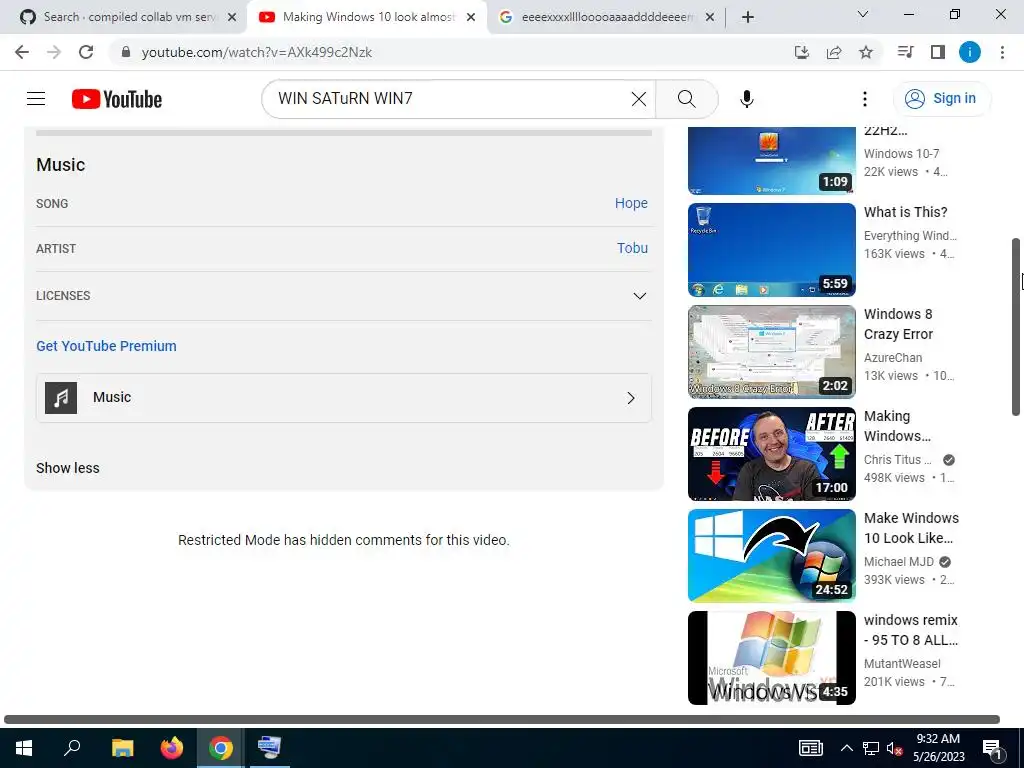Open What is This? video thumbnail
Screen dimensions: 1024x768
(x=771, y=250)
